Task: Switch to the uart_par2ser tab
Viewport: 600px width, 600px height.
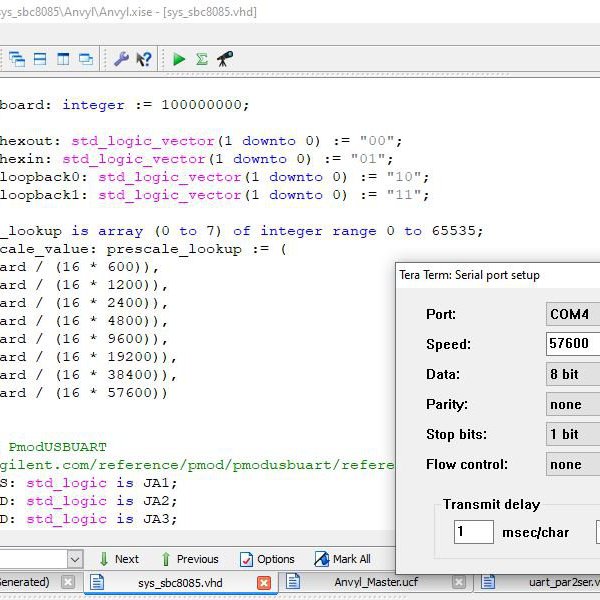Action: click(562, 582)
